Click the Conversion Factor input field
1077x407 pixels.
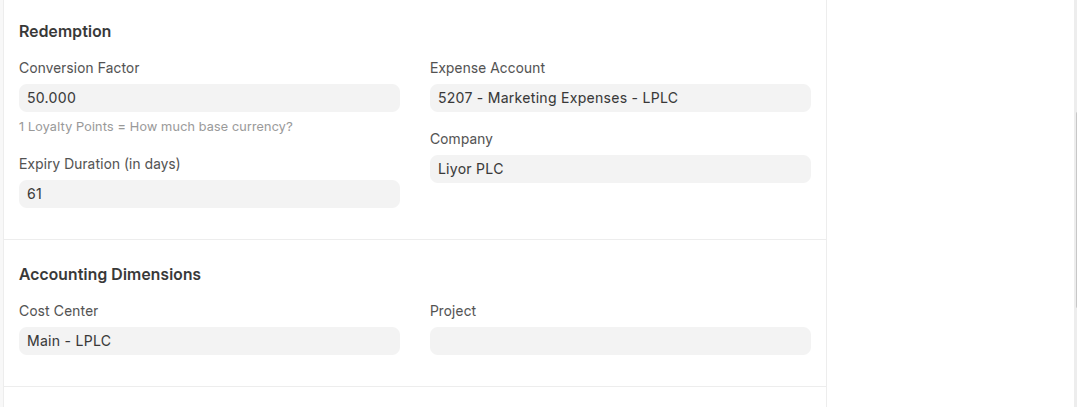(209, 98)
